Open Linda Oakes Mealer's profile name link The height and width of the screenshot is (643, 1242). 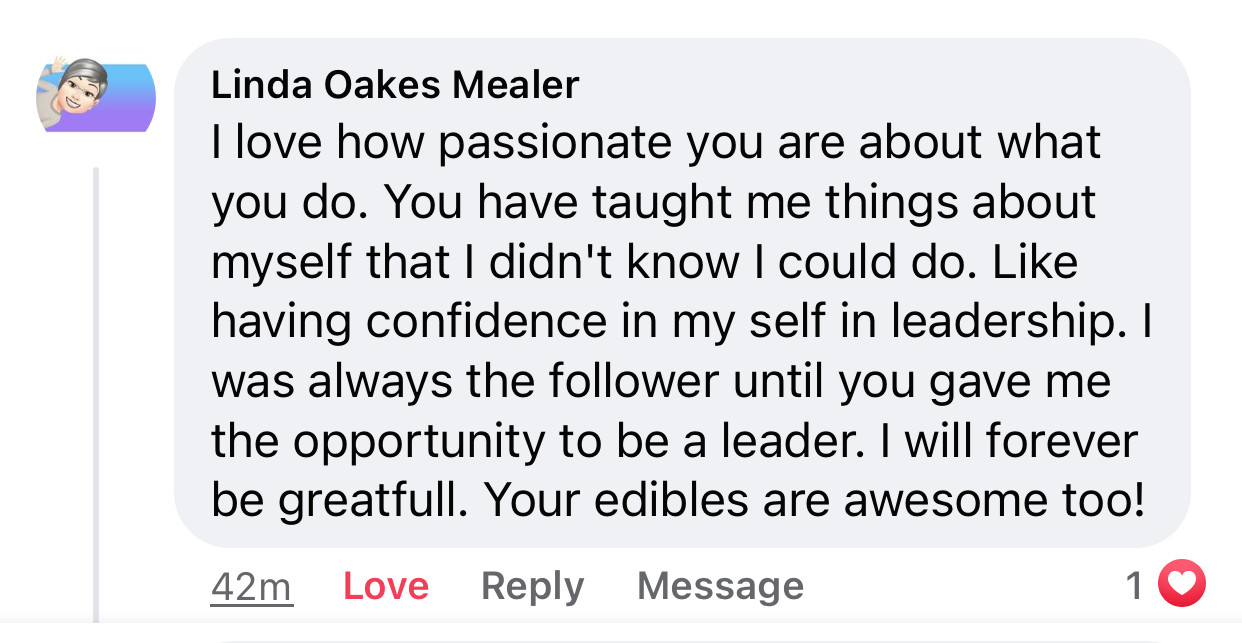click(x=395, y=85)
